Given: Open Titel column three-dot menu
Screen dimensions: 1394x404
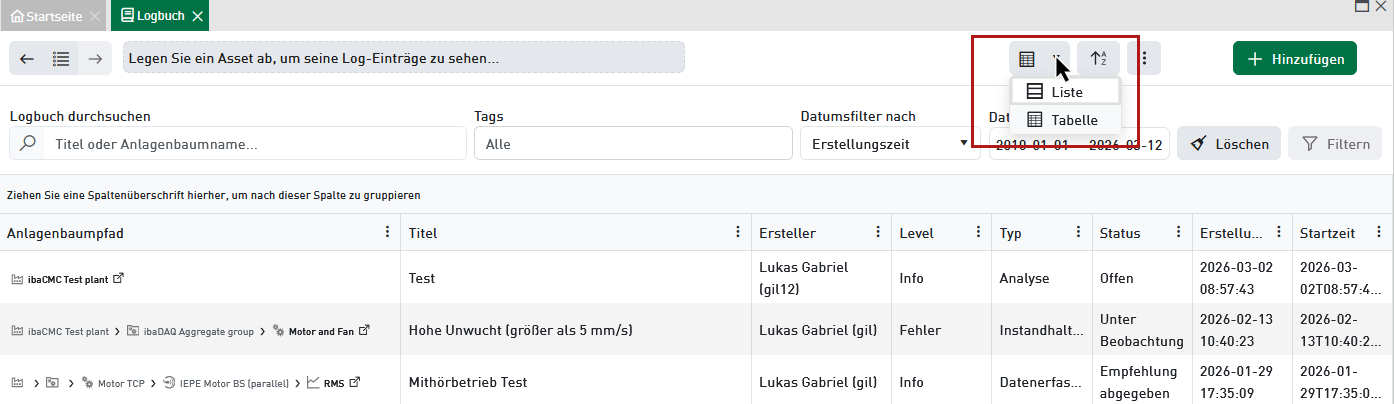Looking at the screenshot, I should click(738, 232).
